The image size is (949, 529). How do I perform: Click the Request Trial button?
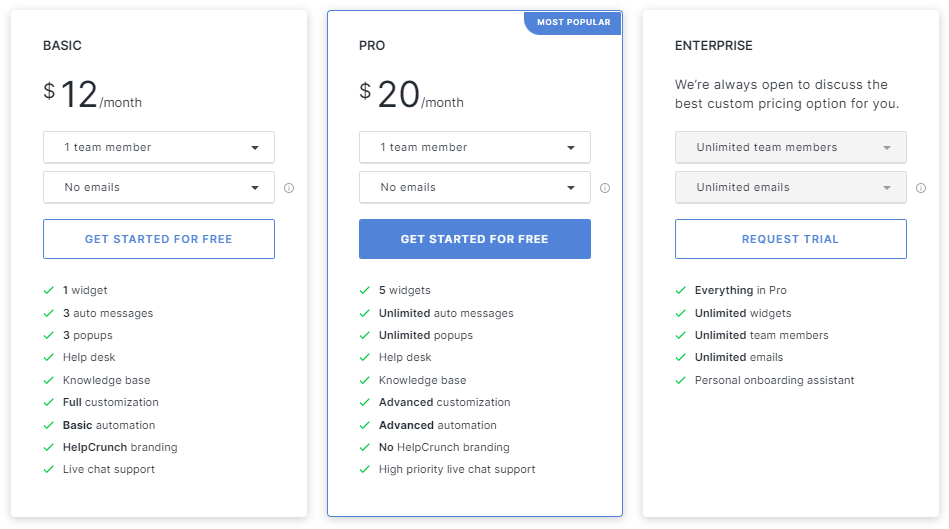click(790, 239)
